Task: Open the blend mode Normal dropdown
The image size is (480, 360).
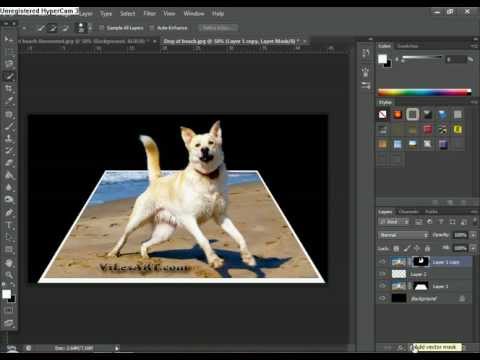Action: (x=403, y=235)
